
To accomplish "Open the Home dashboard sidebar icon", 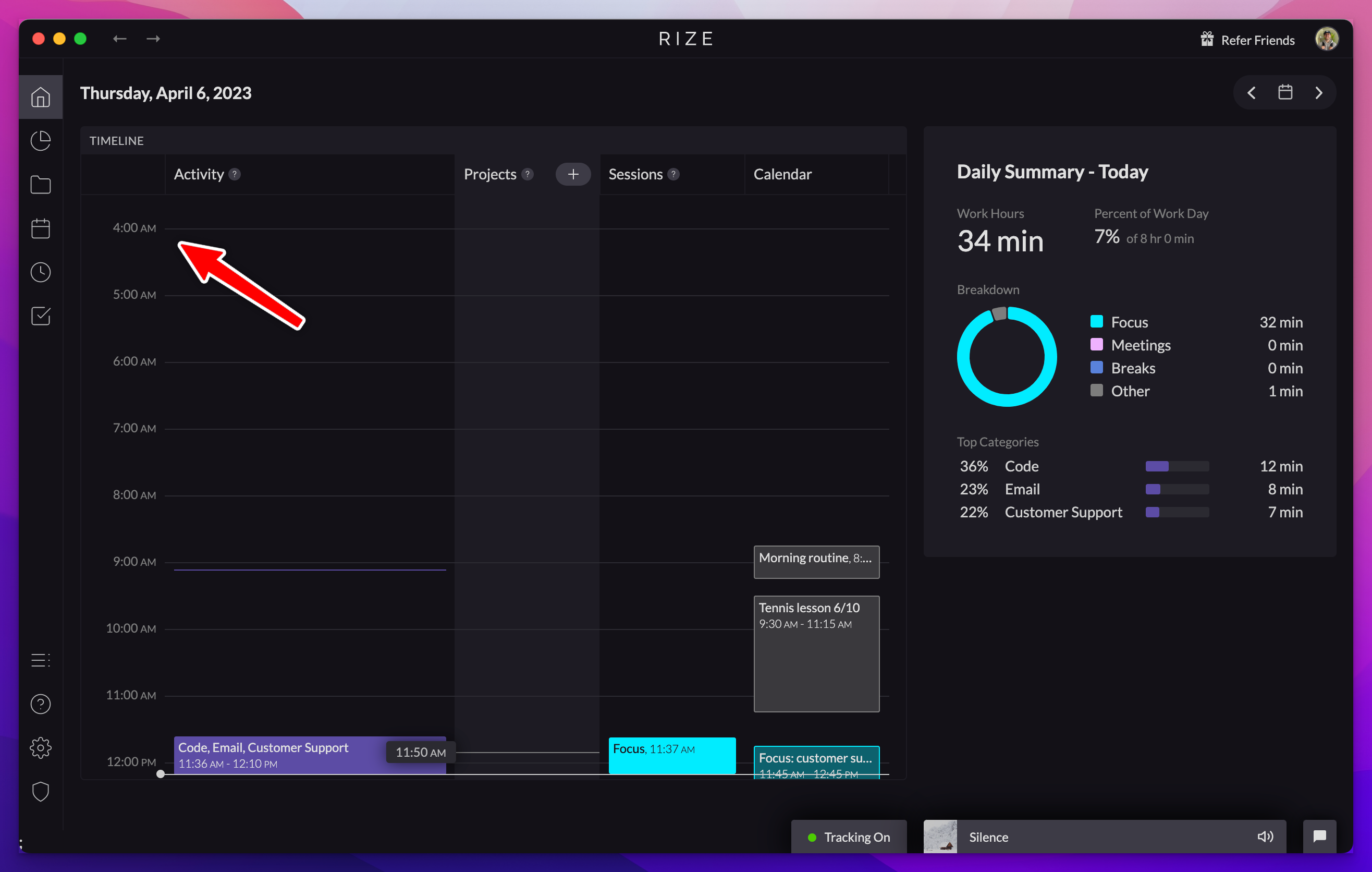I will pos(41,97).
